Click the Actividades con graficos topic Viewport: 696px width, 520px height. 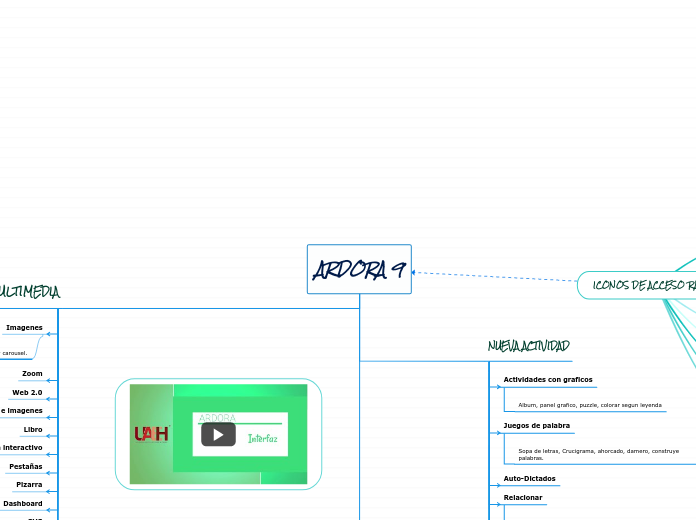[548, 380]
